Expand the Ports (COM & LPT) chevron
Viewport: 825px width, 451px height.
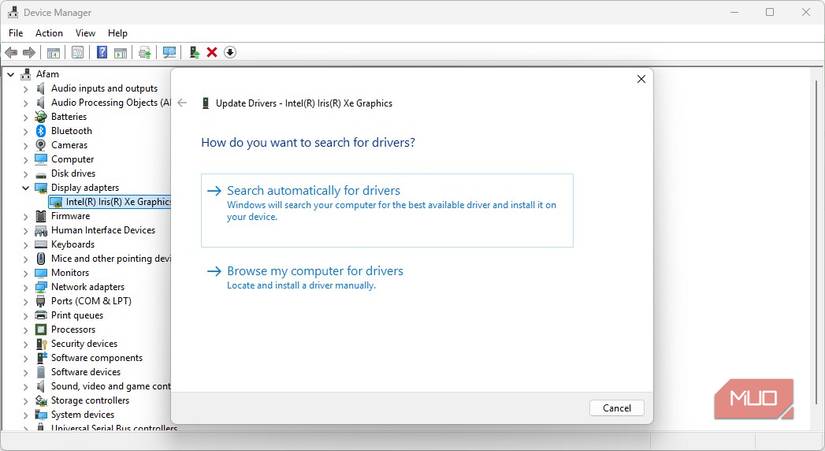pos(25,302)
